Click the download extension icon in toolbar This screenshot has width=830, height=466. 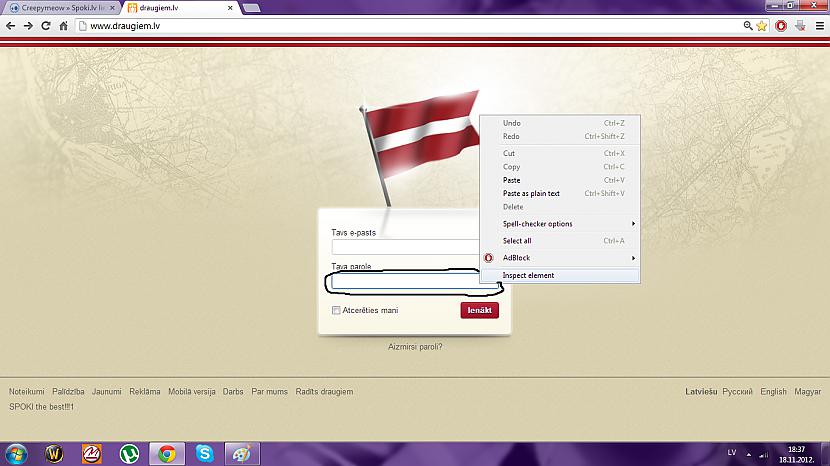800,25
